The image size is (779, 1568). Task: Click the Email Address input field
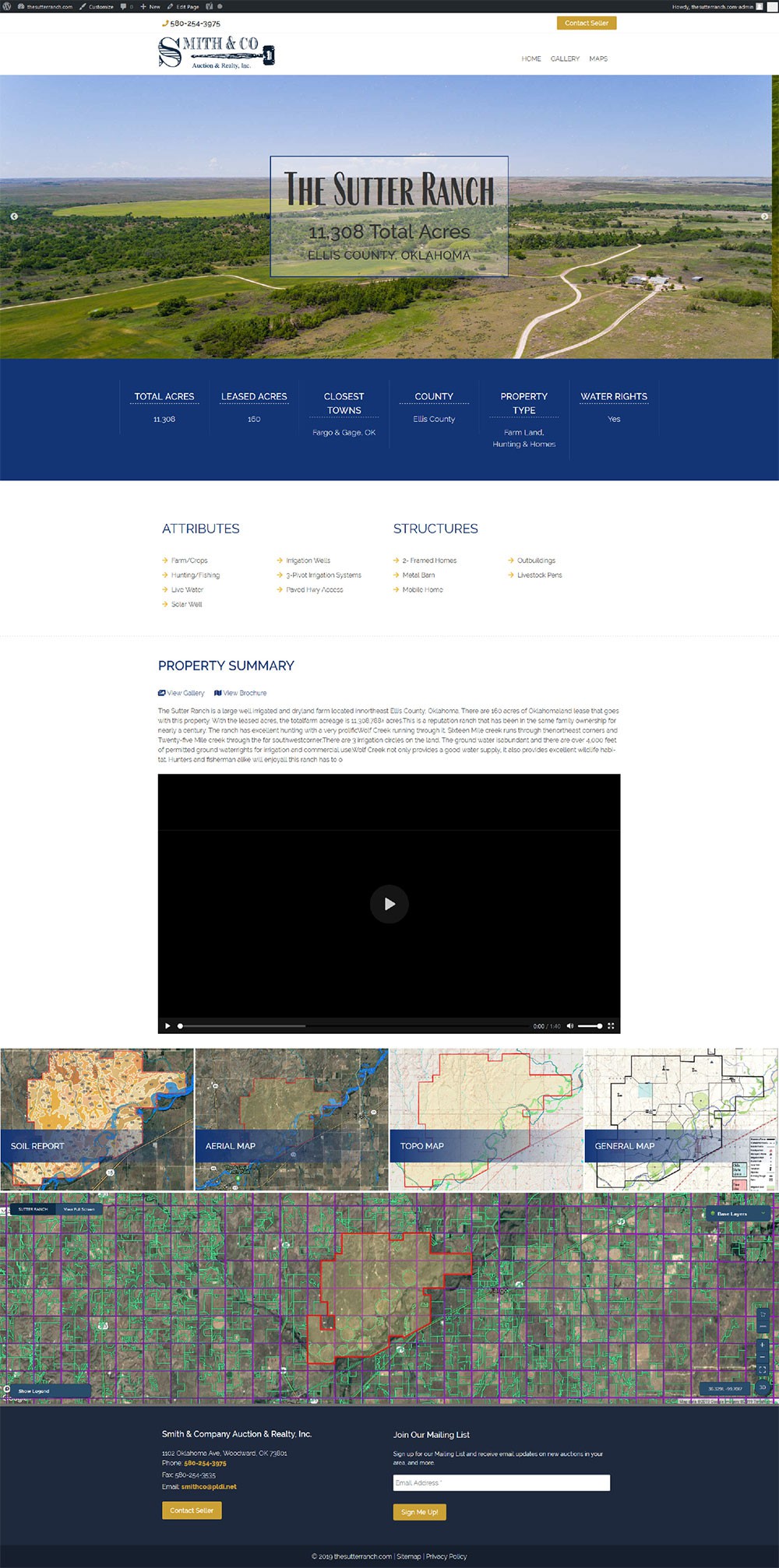(501, 1482)
